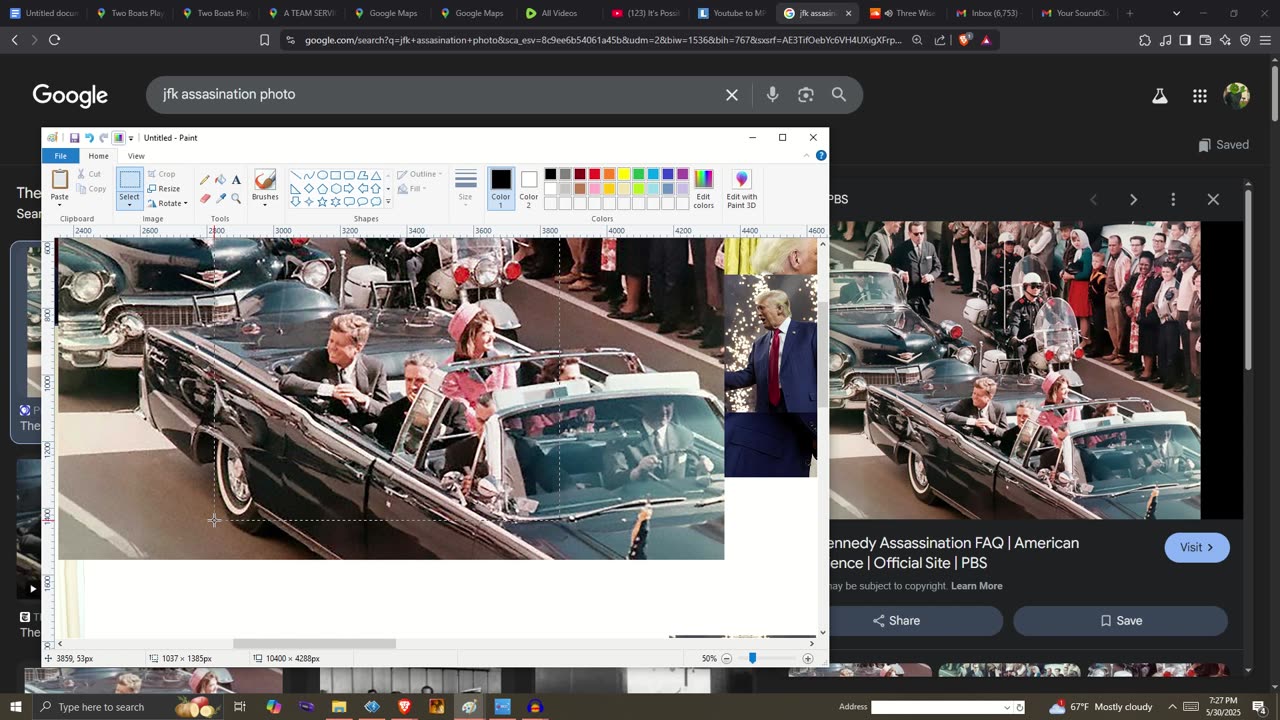
Task: Show next image in Google preview panel
Action: pyautogui.click(x=1133, y=199)
